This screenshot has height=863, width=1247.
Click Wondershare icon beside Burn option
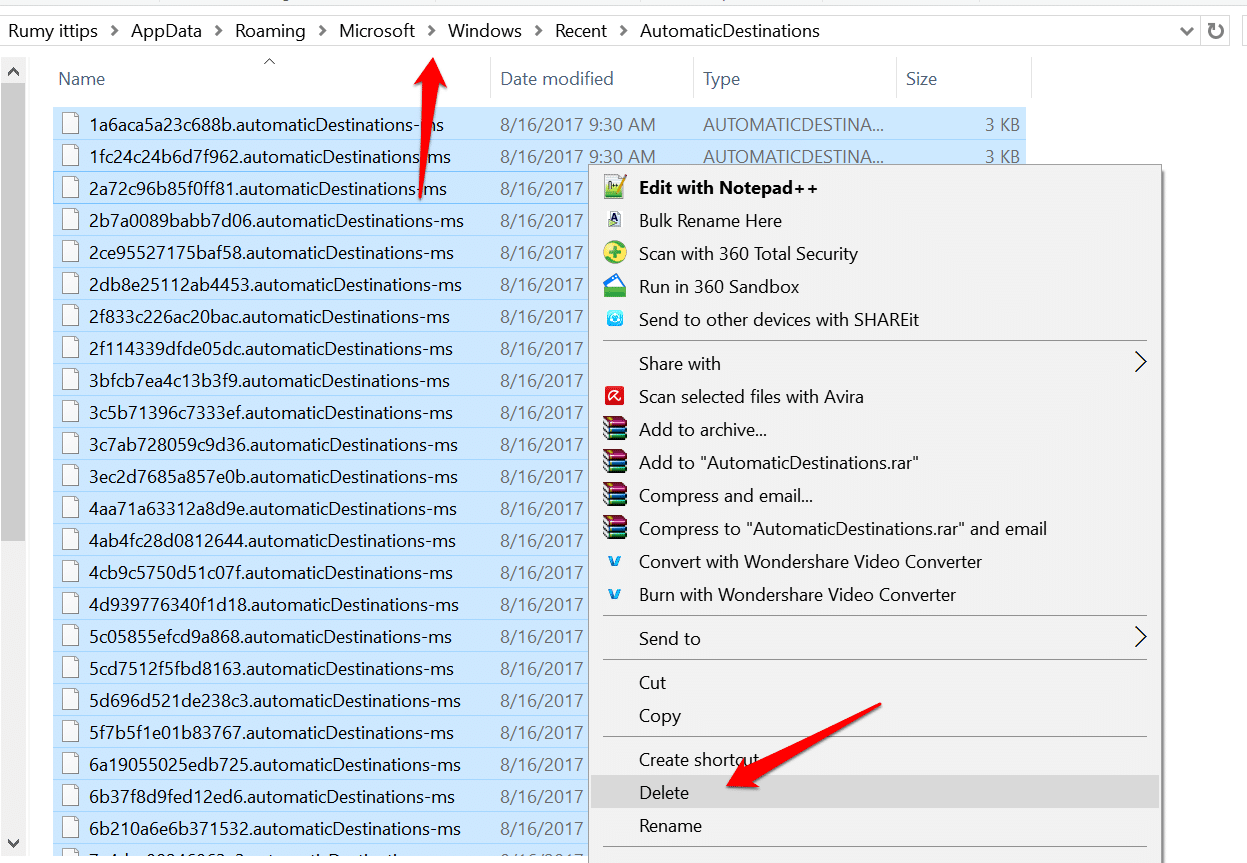click(615, 594)
